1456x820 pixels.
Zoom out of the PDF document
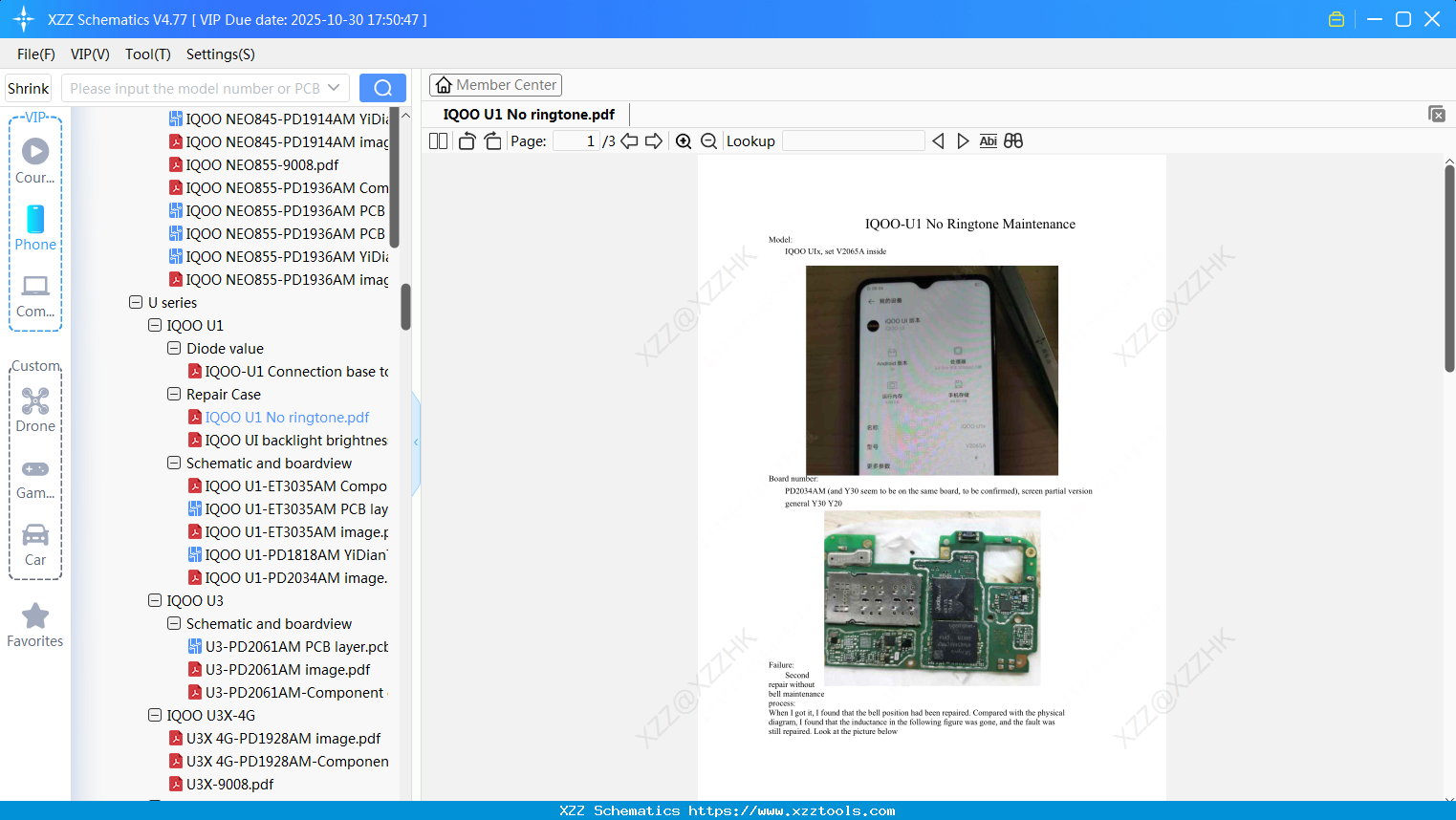point(708,141)
